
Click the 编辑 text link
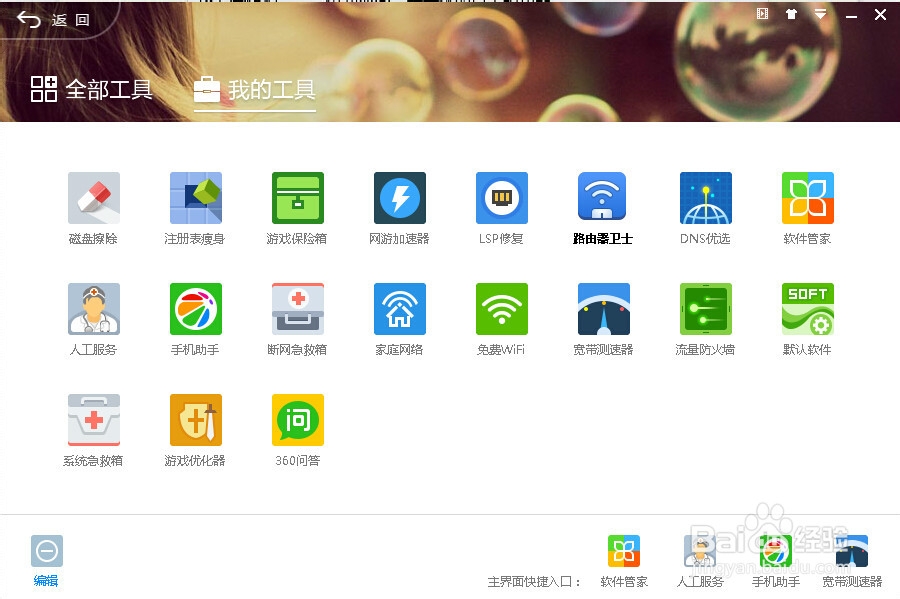click(46, 581)
